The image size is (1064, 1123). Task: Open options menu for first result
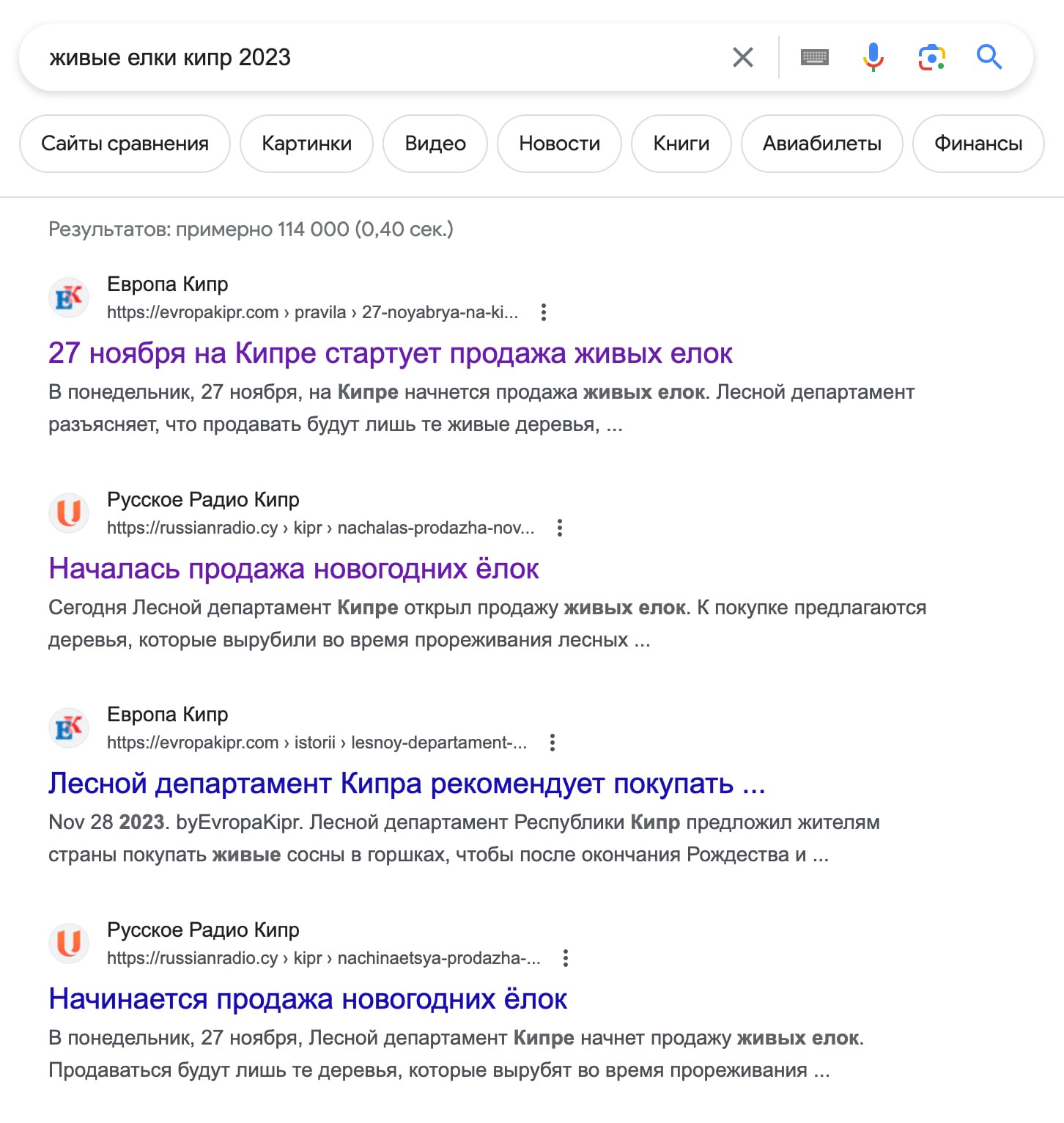pyautogui.click(x=543, y=312)
